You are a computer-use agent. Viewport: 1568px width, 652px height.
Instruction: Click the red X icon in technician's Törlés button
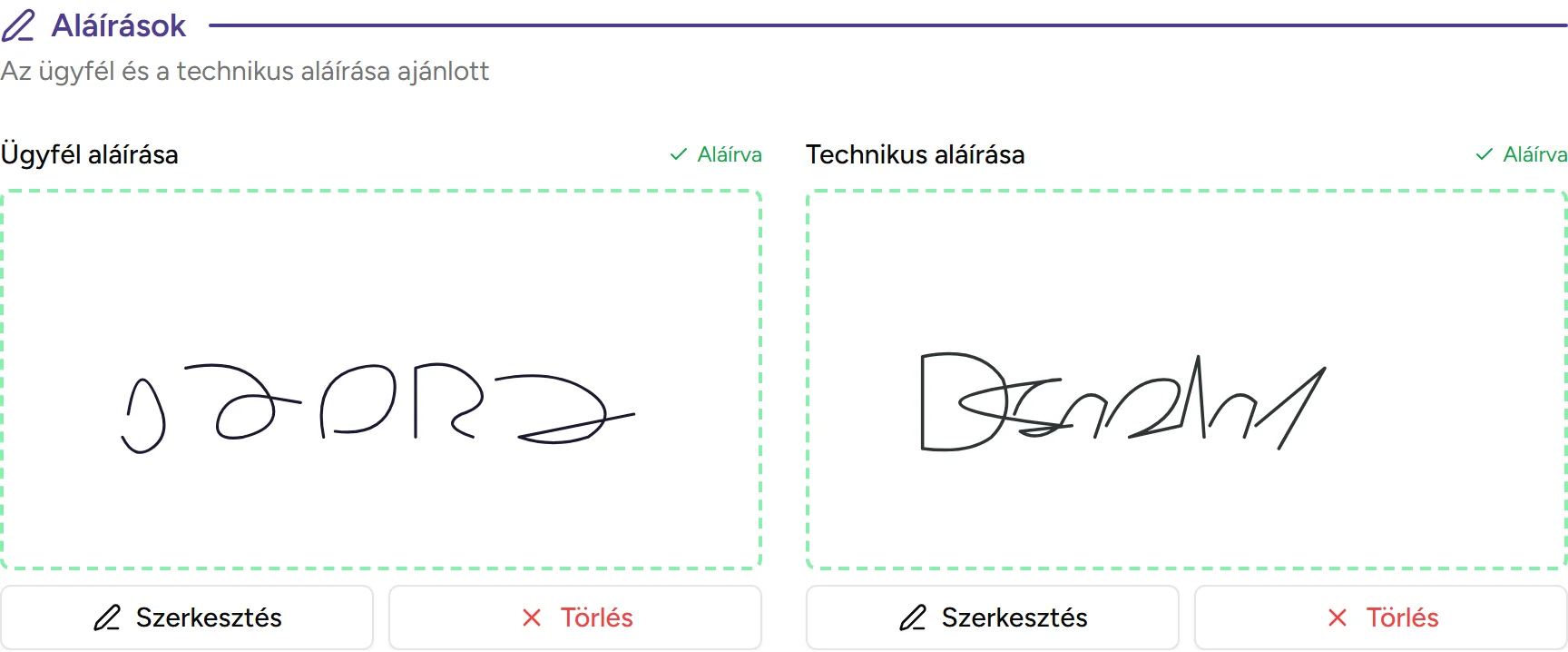coord(1337,617)
